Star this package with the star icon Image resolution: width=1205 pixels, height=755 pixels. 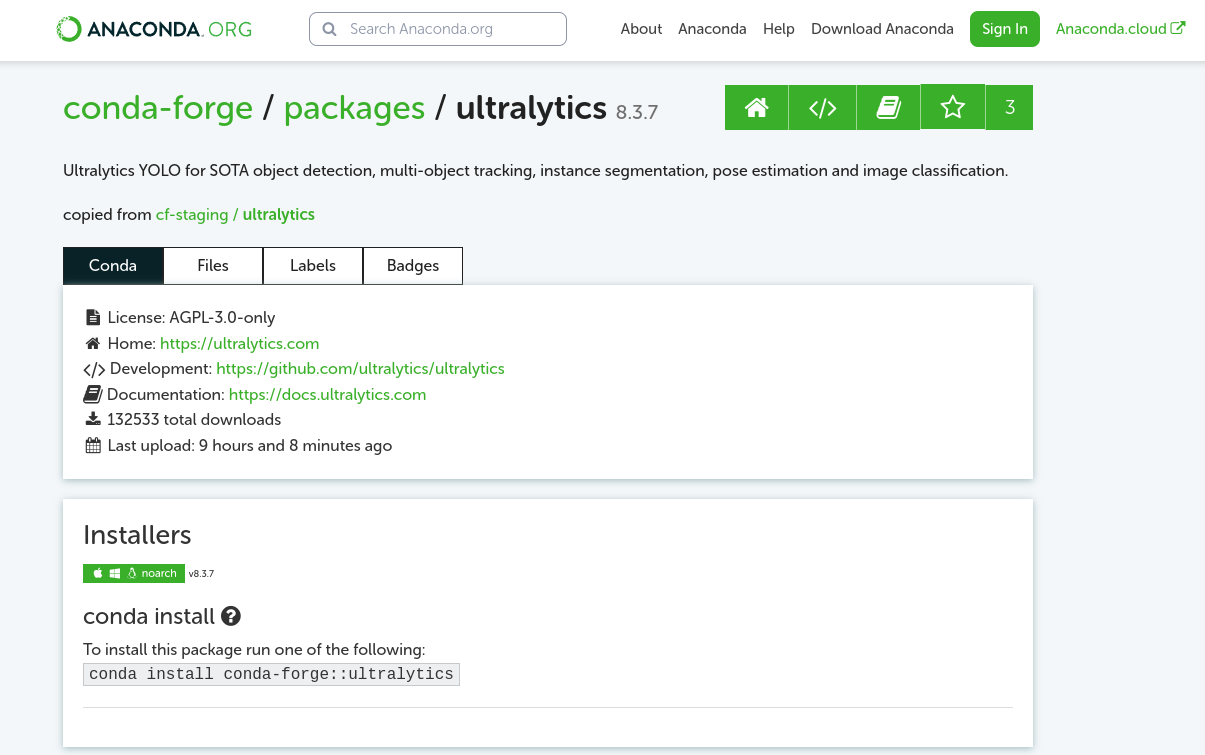tap(953, 107)
